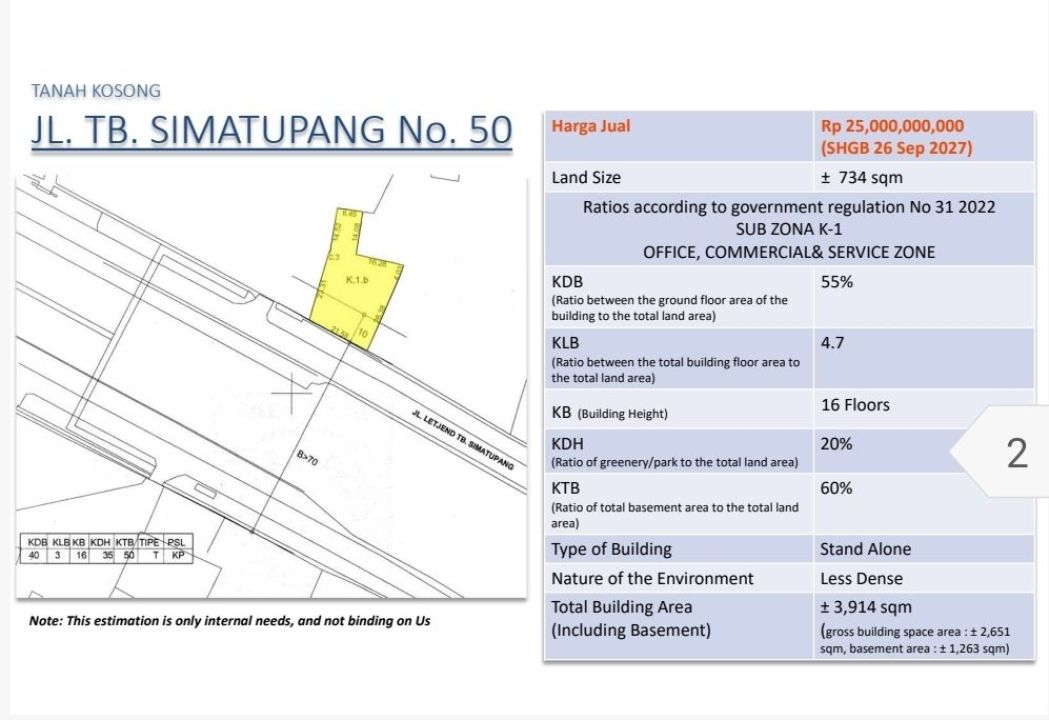Open the JL. TB. SIMATUPANG No. 50 title

point(272,132)
